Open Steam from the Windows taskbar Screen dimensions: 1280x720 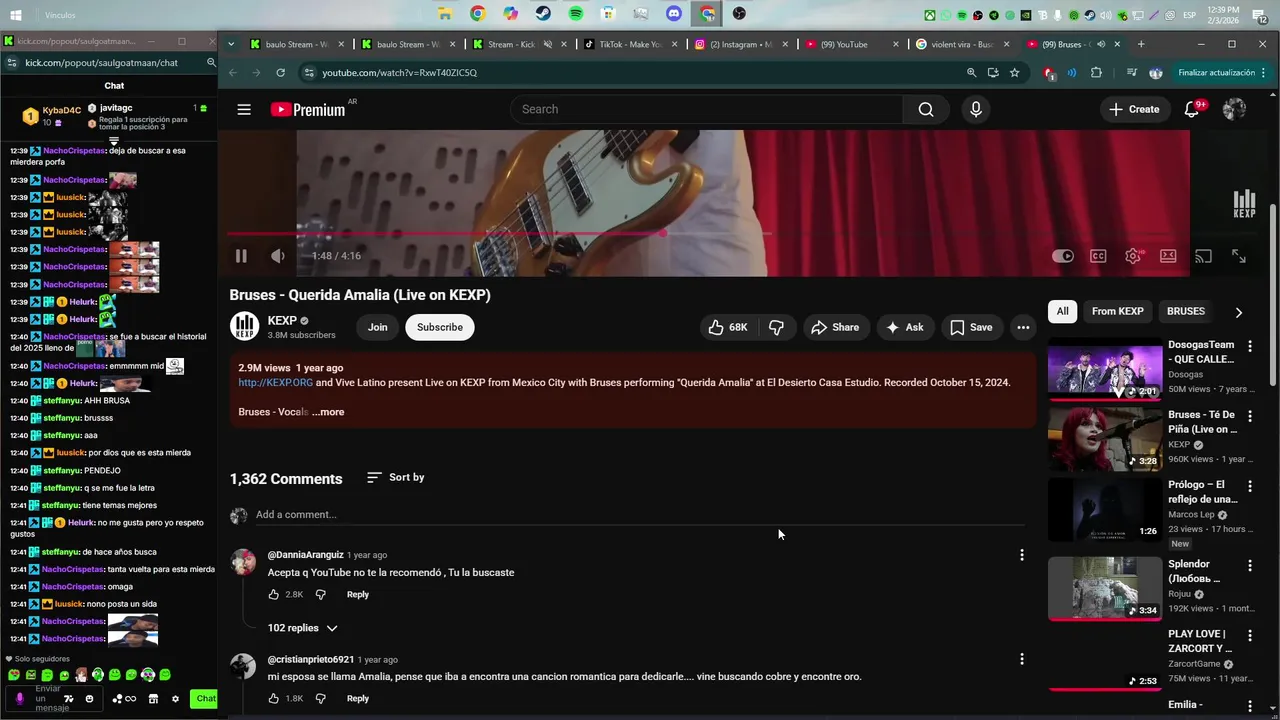click(x=543, y=14)
